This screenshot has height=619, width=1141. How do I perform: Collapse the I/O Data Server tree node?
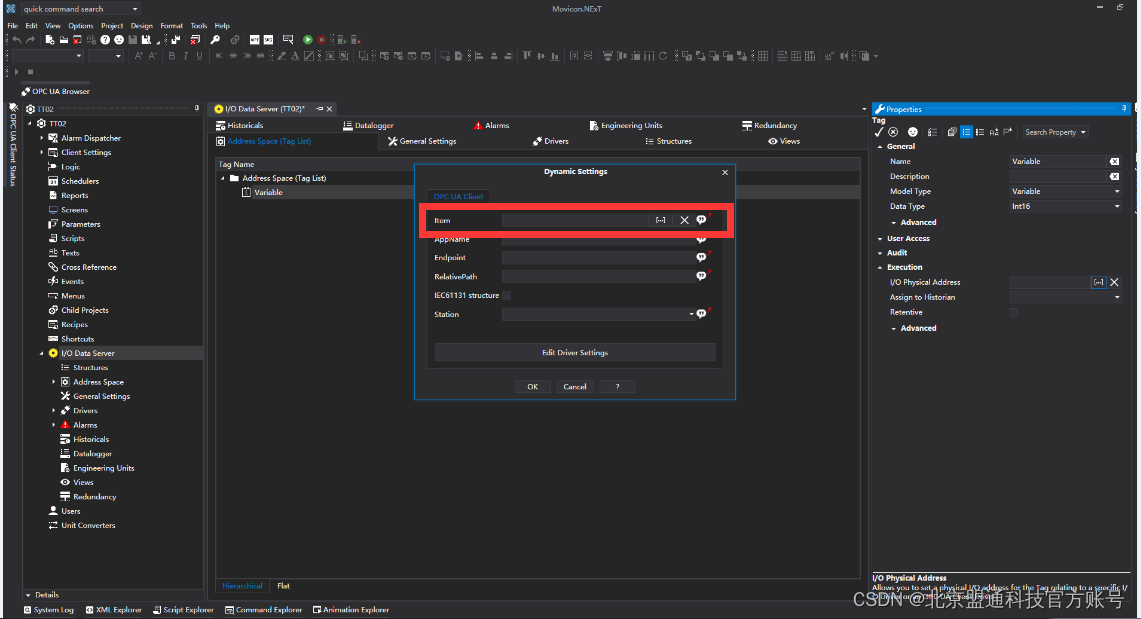pyautogui.click(x=41, y=354)
